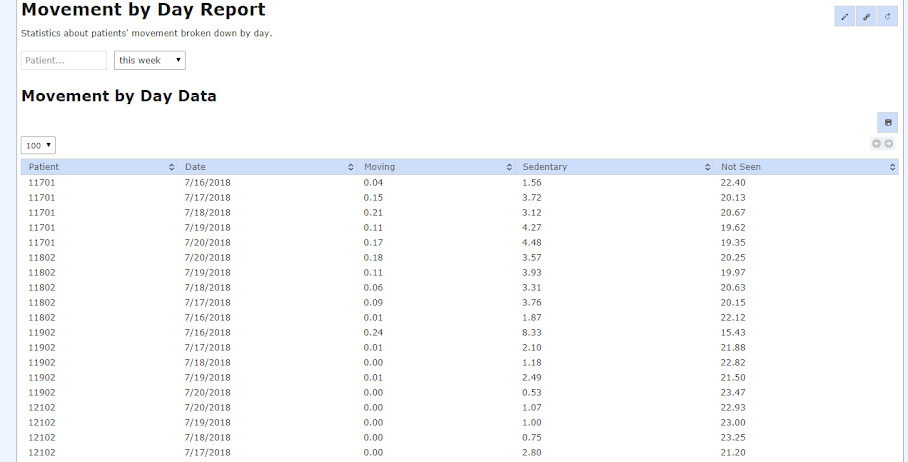
Task: Click Sedentary value 1.07
Action: (532, 408)
